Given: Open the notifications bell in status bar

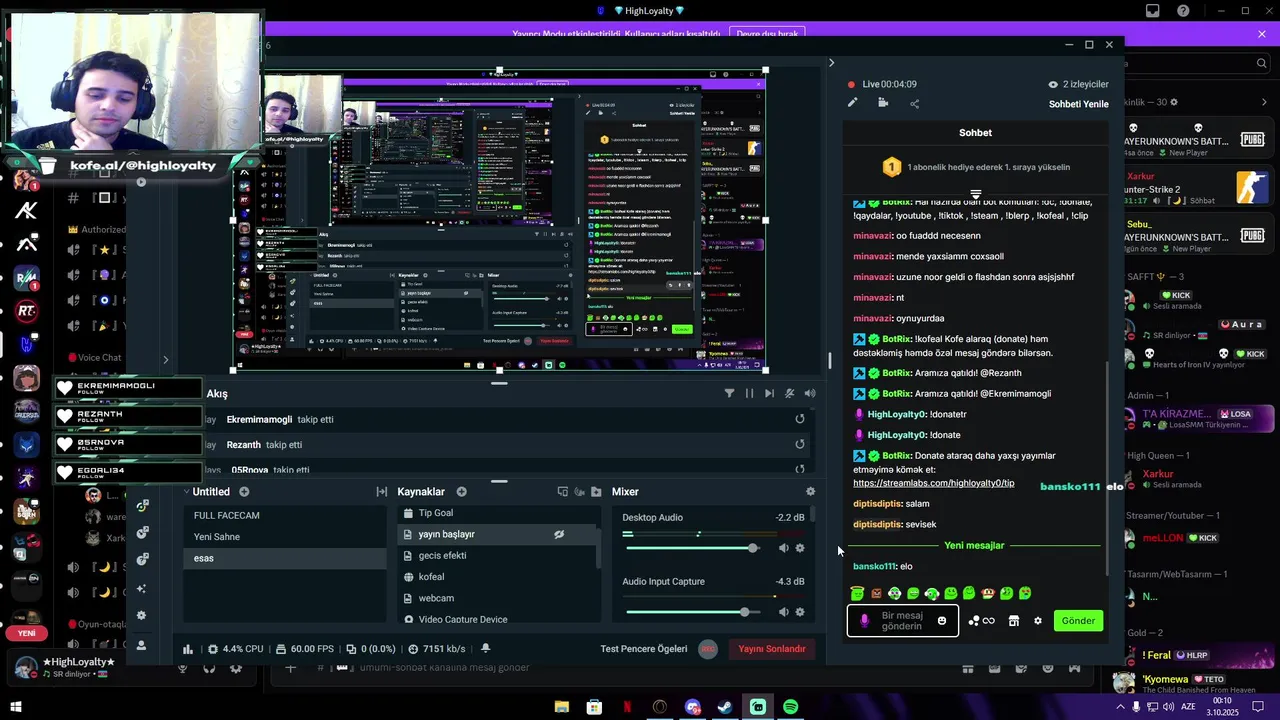Looking at the screenshot, I should point(486,649).
